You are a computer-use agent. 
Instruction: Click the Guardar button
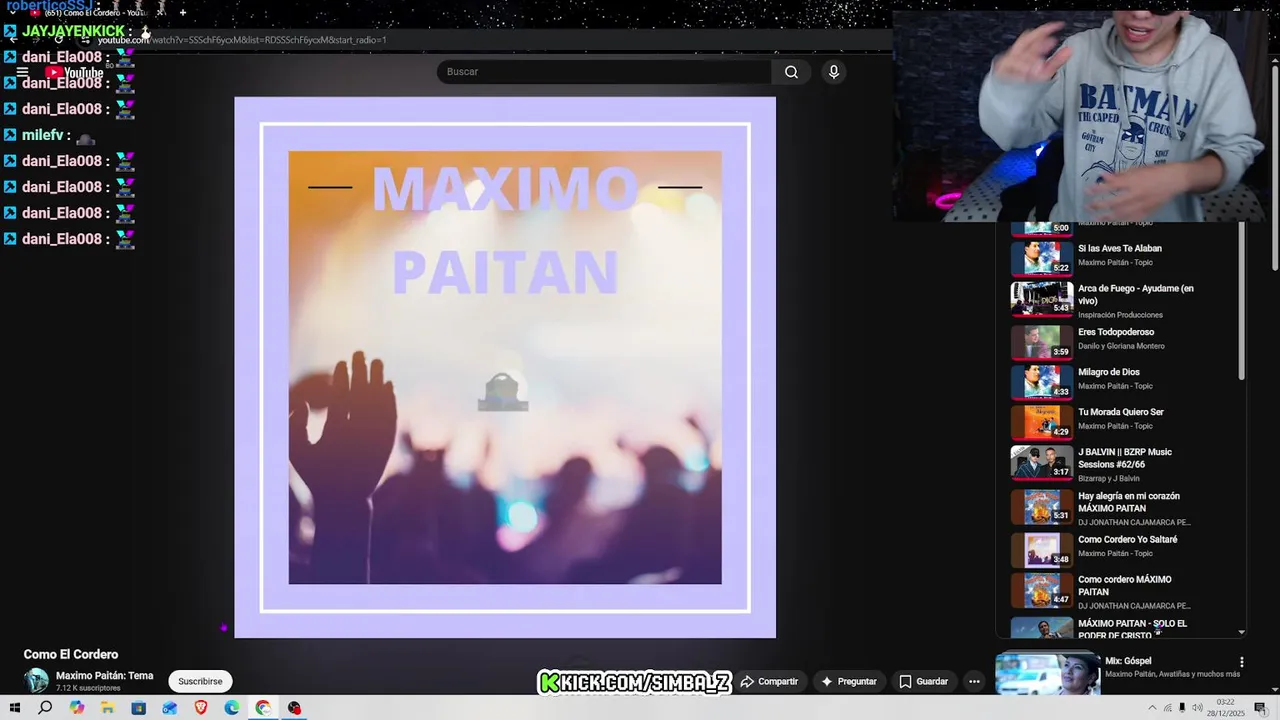point(923,681)
